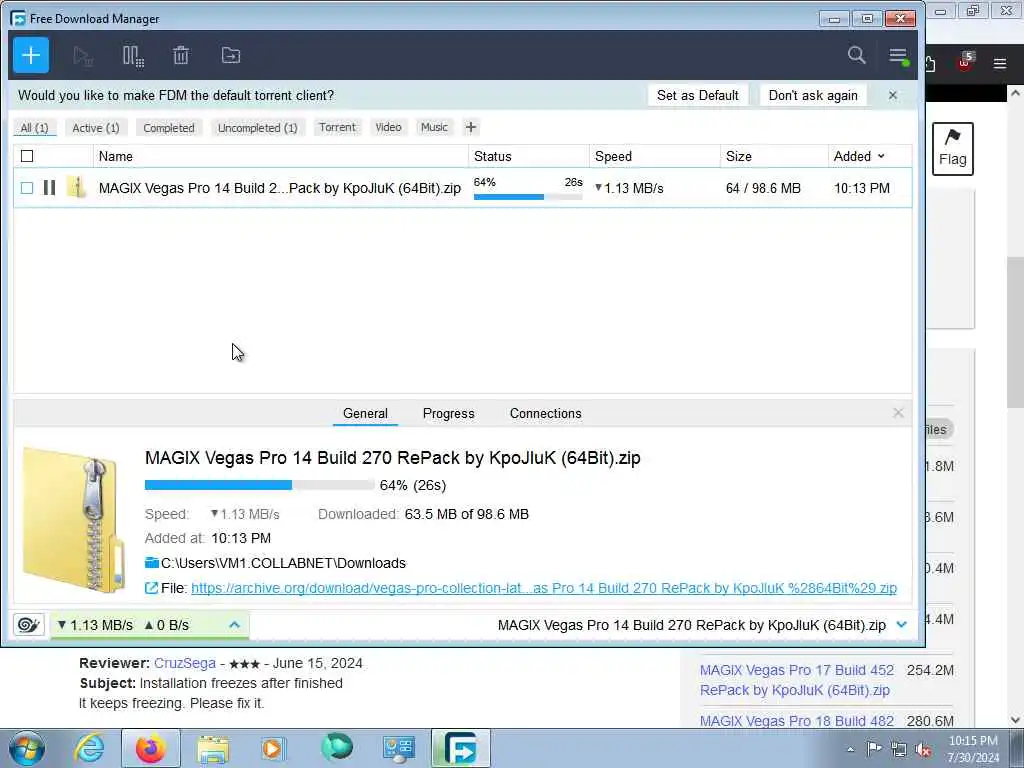Add a new filter tag with plus
The height and width of the screenshot is (768, 1024).
tap(471, 127)
